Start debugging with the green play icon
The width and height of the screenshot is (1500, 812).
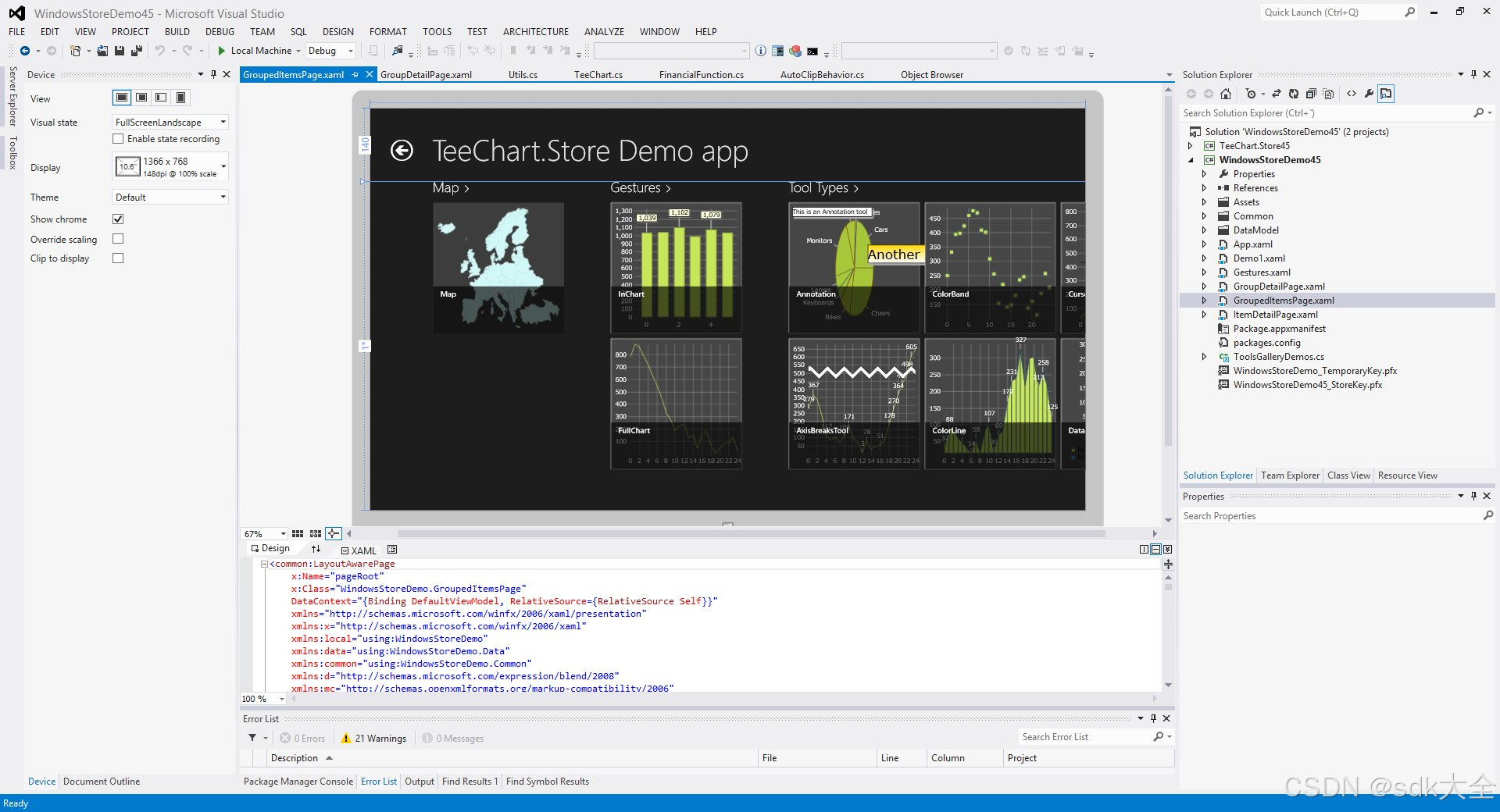222,51
